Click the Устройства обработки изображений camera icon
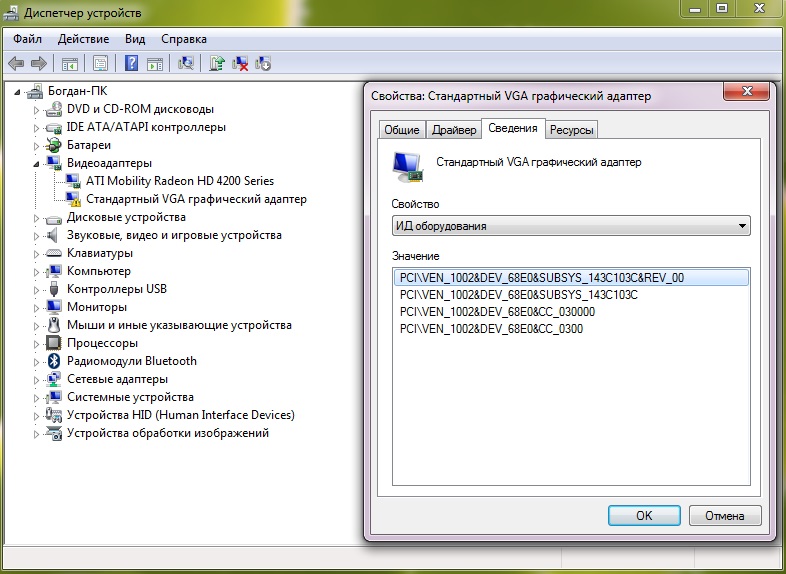786x574 pixels. pos(54,433)
